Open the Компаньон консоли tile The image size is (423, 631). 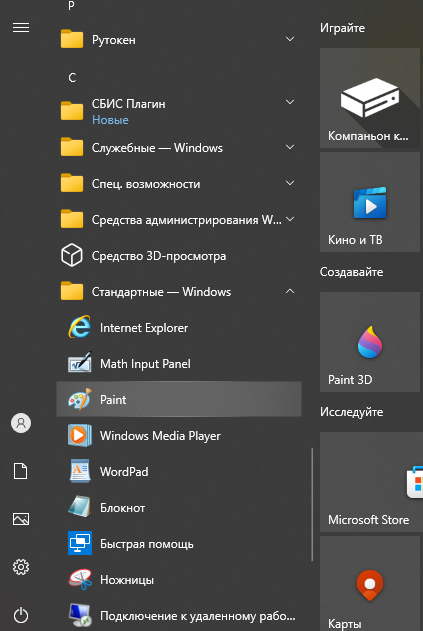pos(370,98)
